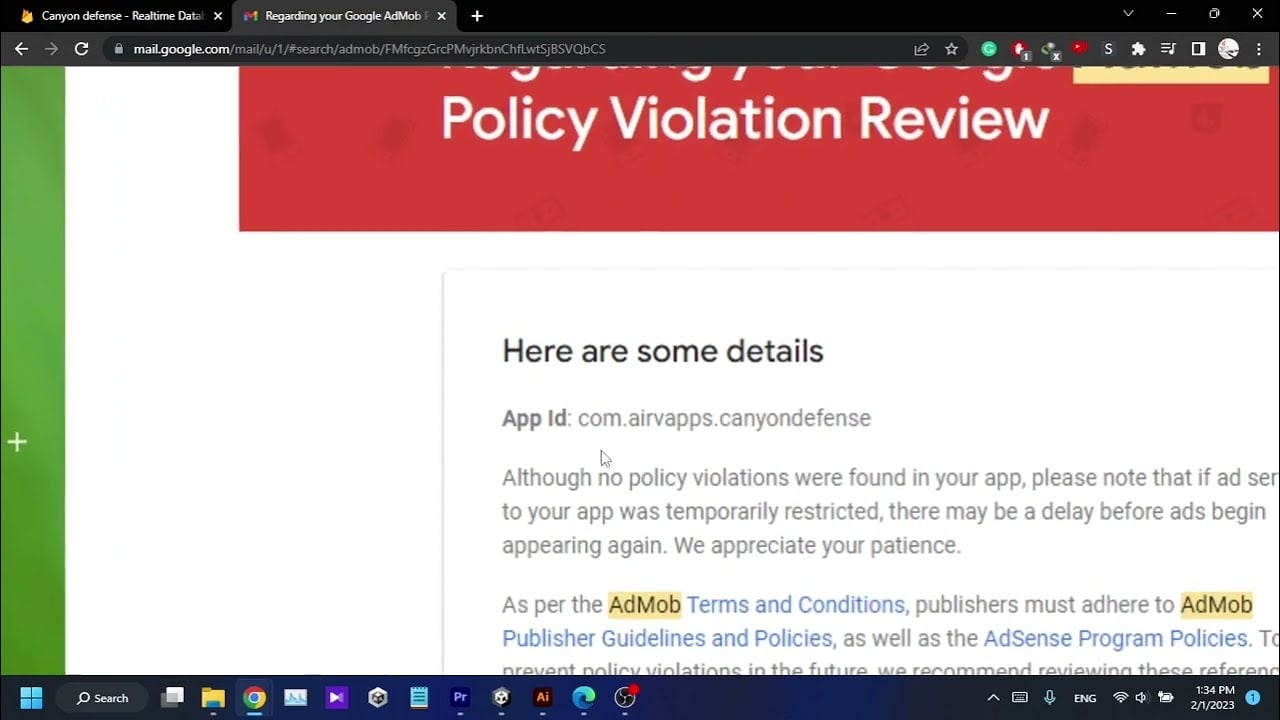Open the Chrome three-dot menu
This screenshot has height=720, width=1280.
1258,48
